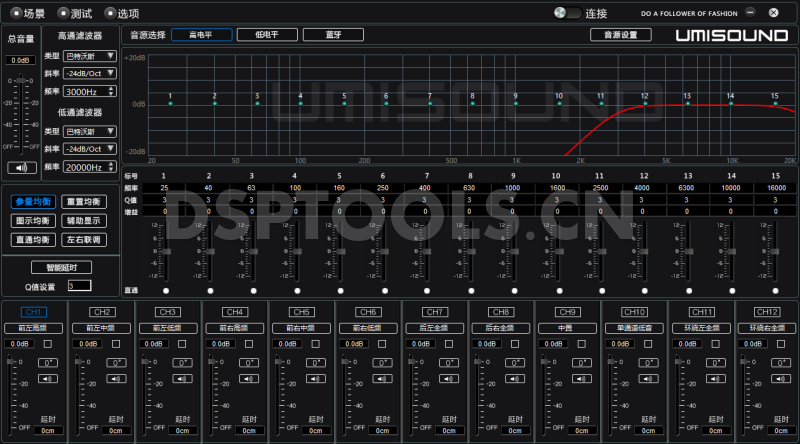Mute CH11 with its speaker icon
This screenshot has height=444, width=800.
click(x=716, y=379)
